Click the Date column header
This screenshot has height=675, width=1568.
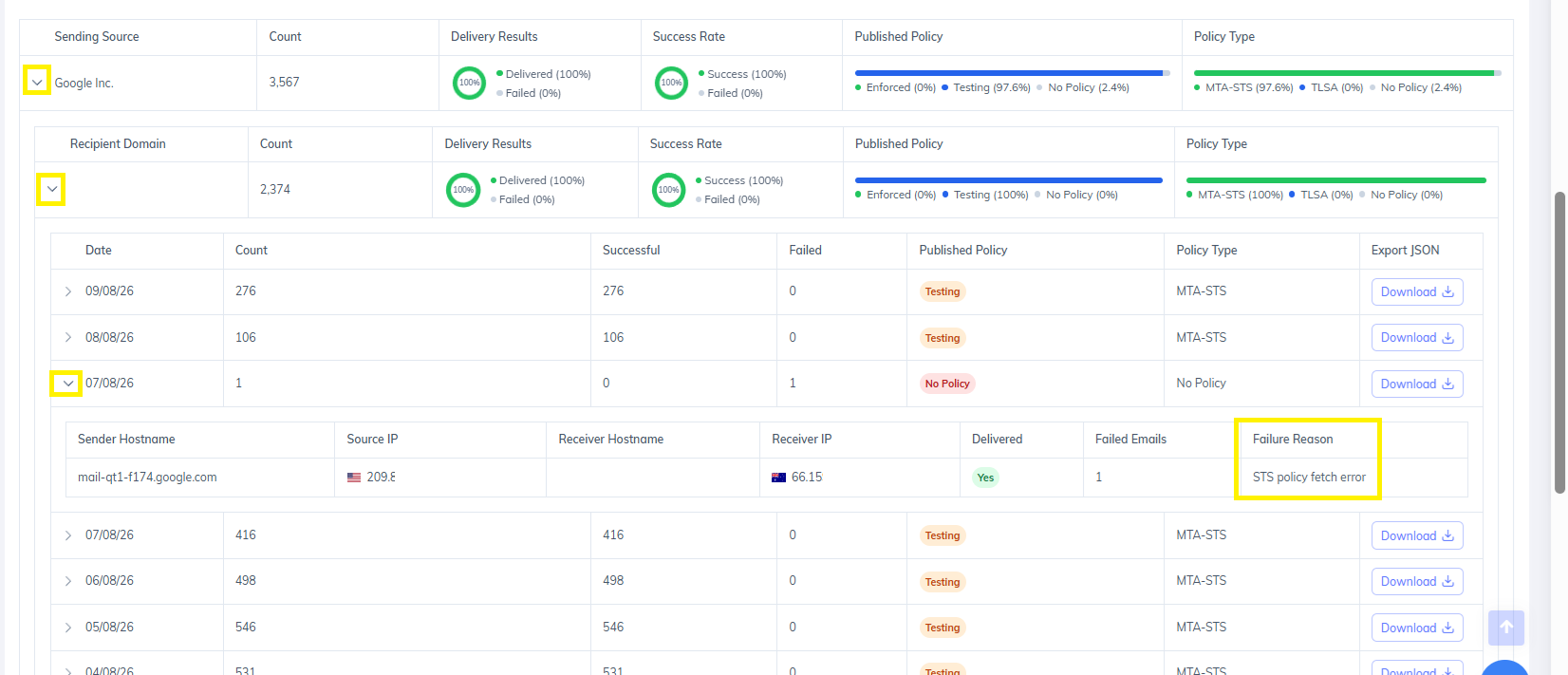pyautogui.click(x=99, y=251)
